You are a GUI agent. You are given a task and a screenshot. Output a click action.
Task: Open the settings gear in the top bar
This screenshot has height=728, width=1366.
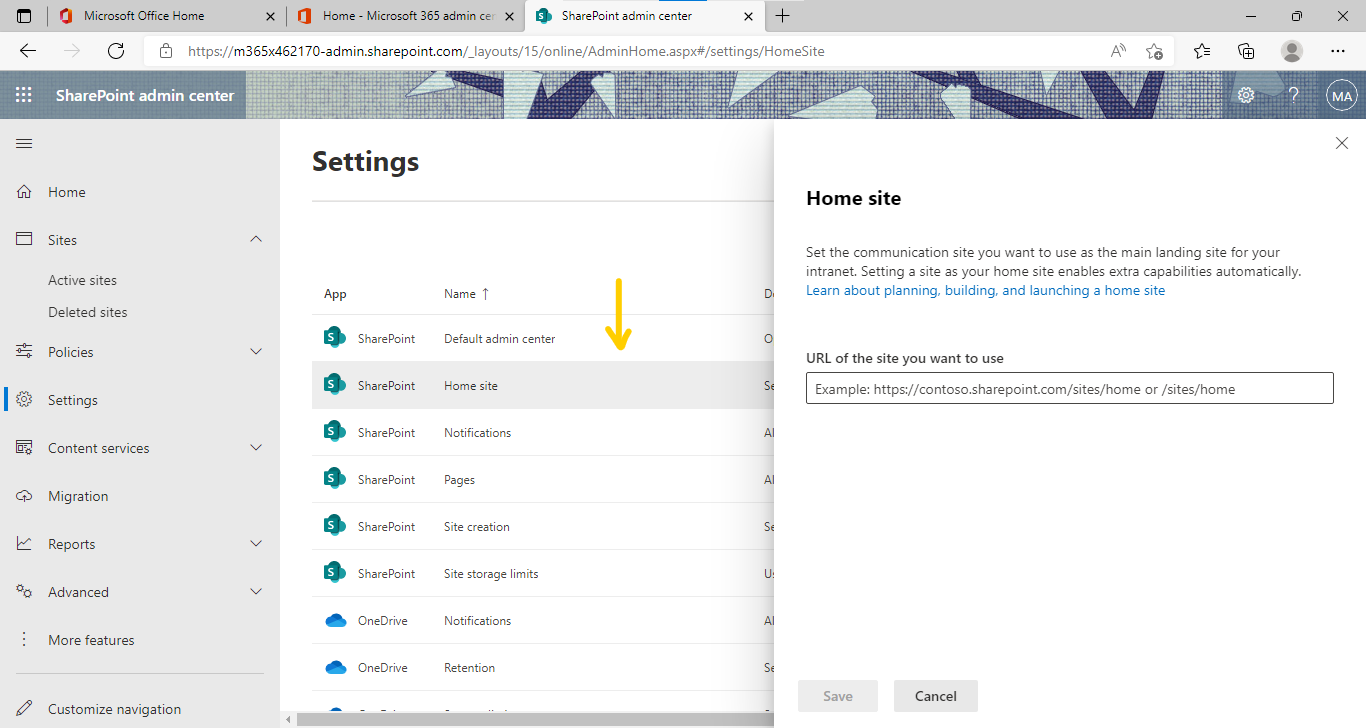click(x=1245, y=95)
